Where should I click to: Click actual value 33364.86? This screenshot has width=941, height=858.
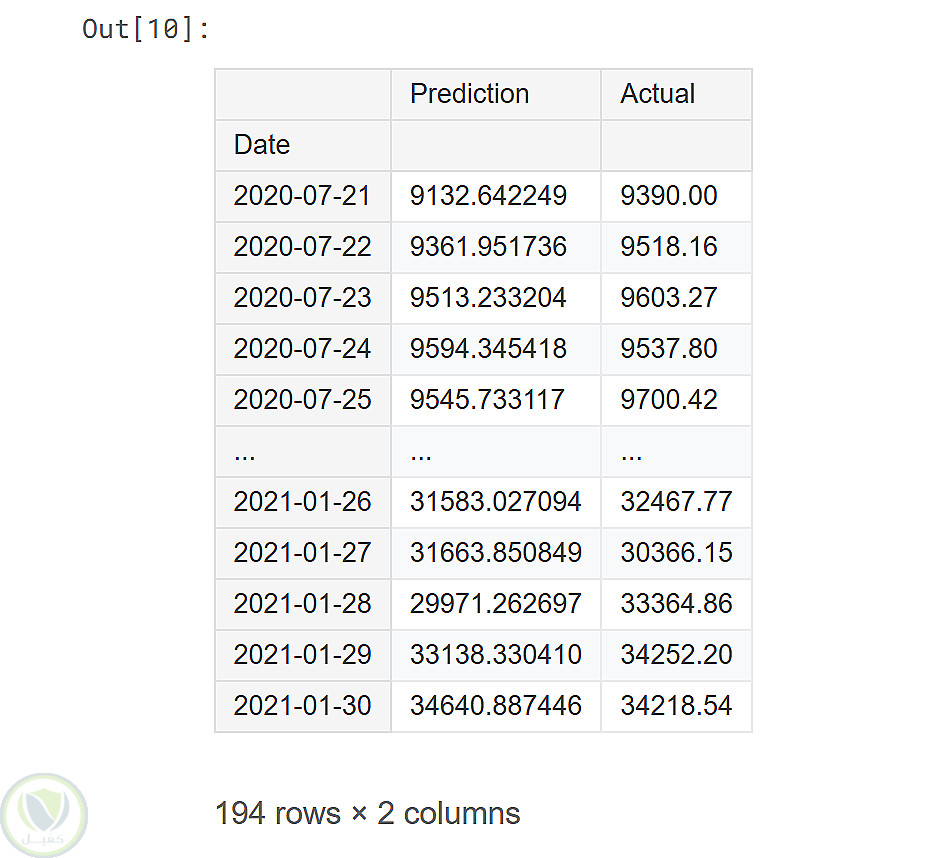coord(676,604)
